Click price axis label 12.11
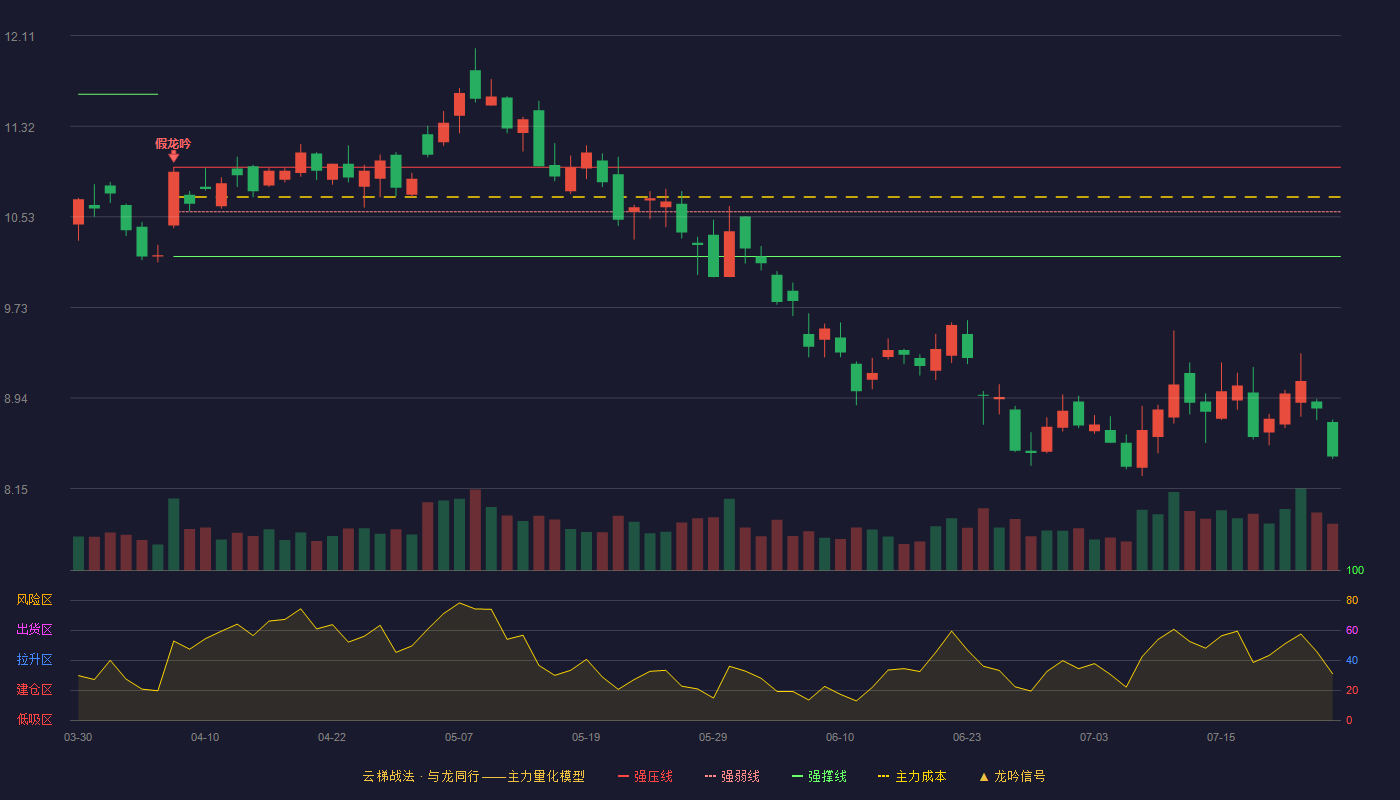Image resolution: width=1400 pixels, height=800 pixels. [19, 37]
